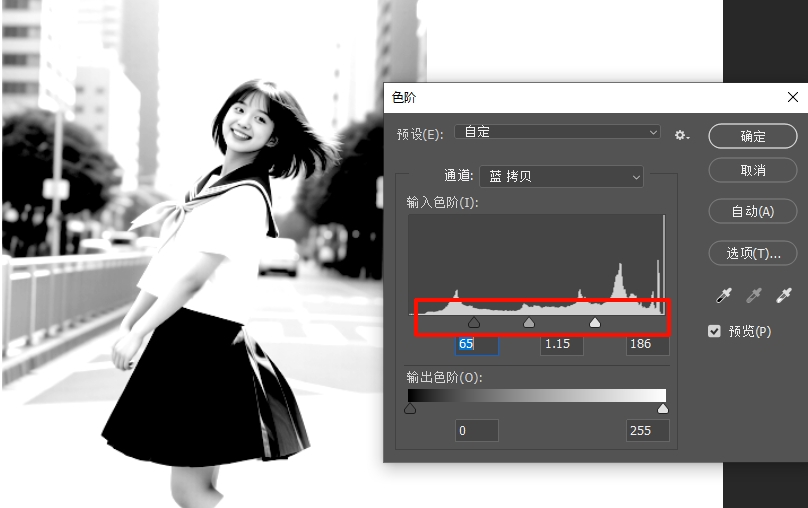Click the output black slider handle

click(410, 409)
